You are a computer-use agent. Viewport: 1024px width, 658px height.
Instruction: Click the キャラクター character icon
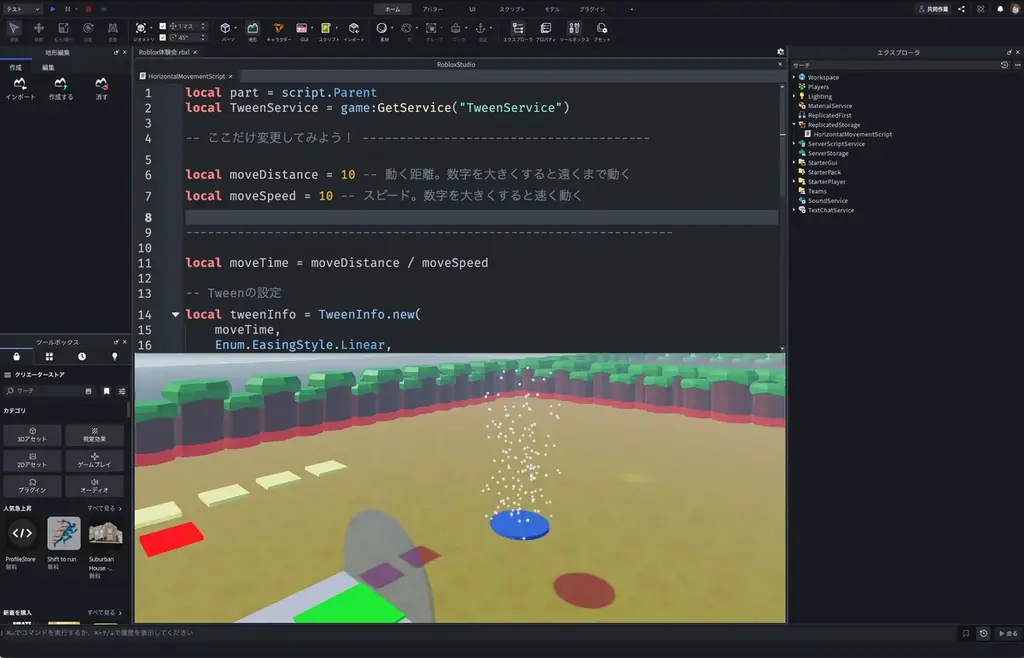[x=279, y=29]
